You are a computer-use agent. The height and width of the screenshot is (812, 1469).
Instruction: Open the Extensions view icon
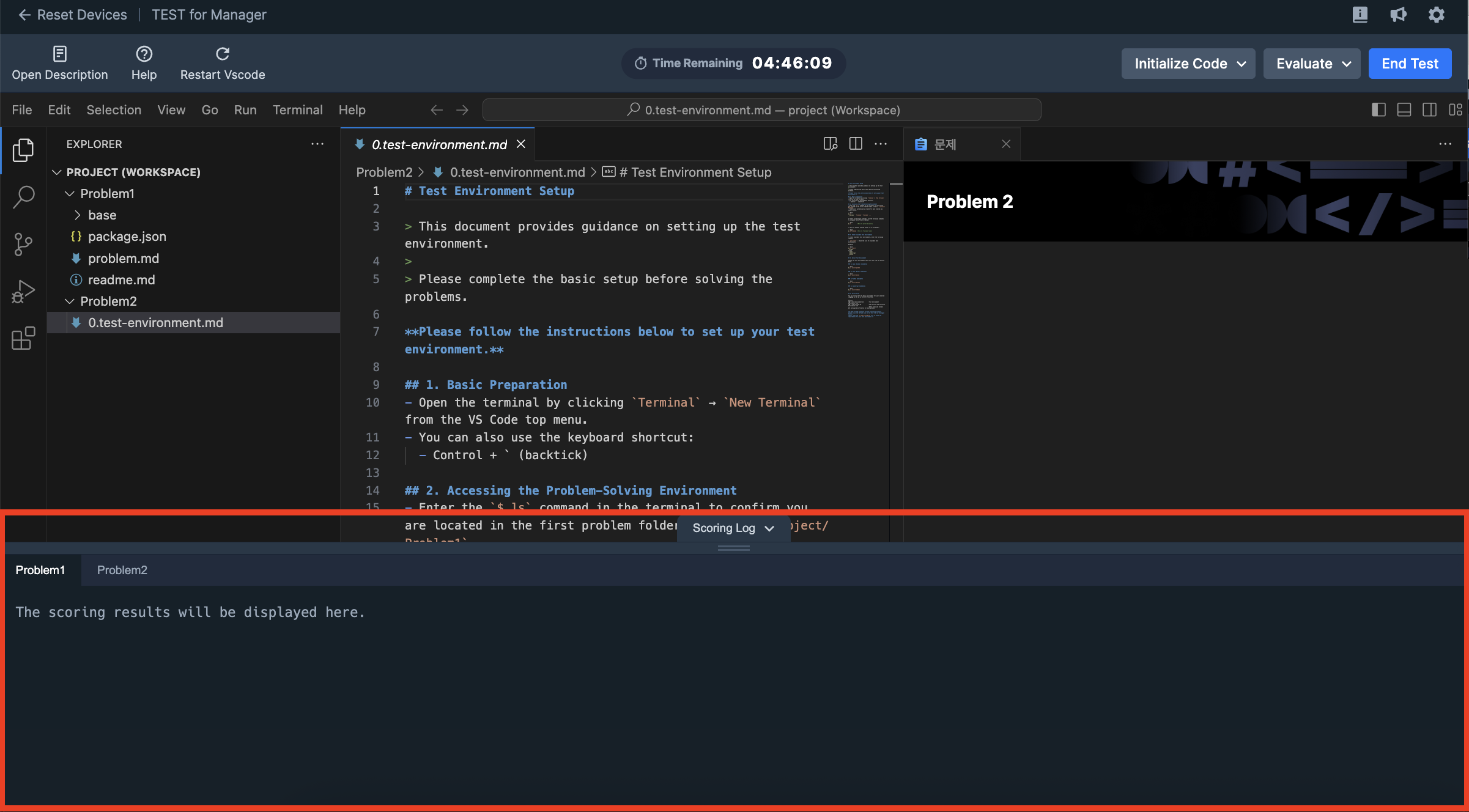(23, 338)
